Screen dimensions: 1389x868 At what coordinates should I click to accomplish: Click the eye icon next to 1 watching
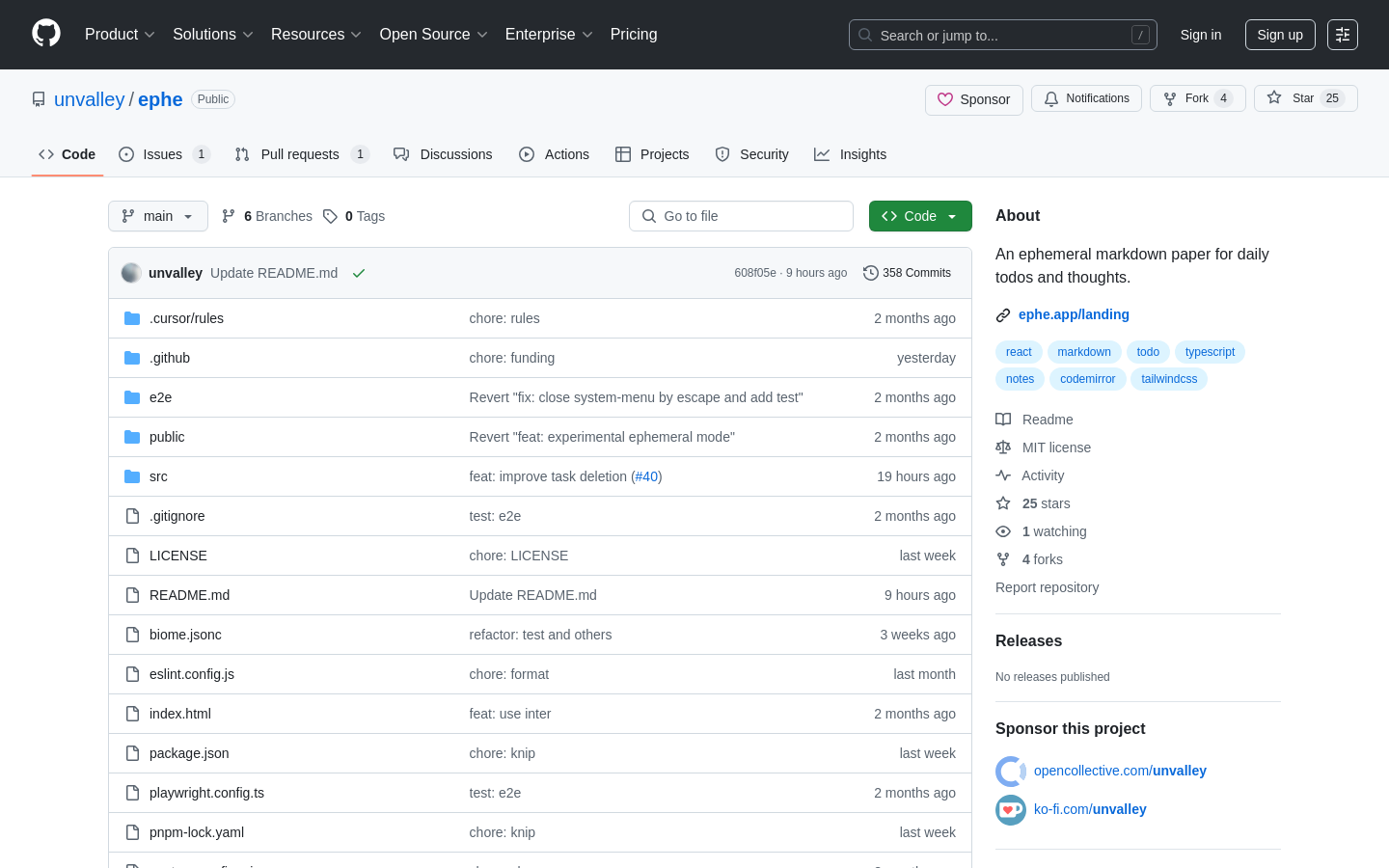pyautogui.click(x=1003, y=531)
